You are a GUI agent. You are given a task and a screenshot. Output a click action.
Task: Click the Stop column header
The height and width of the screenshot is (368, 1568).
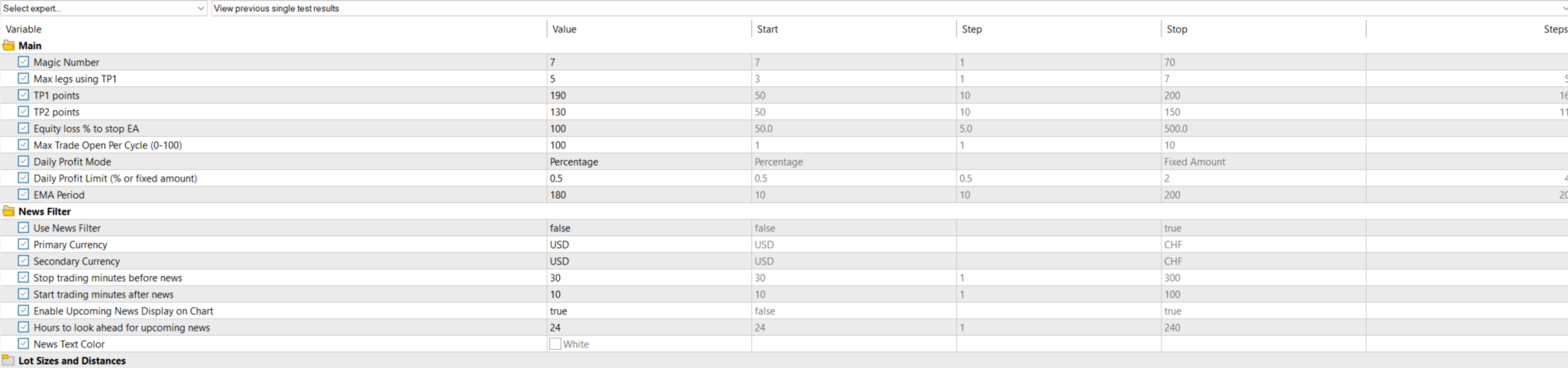click(1176, 29)
